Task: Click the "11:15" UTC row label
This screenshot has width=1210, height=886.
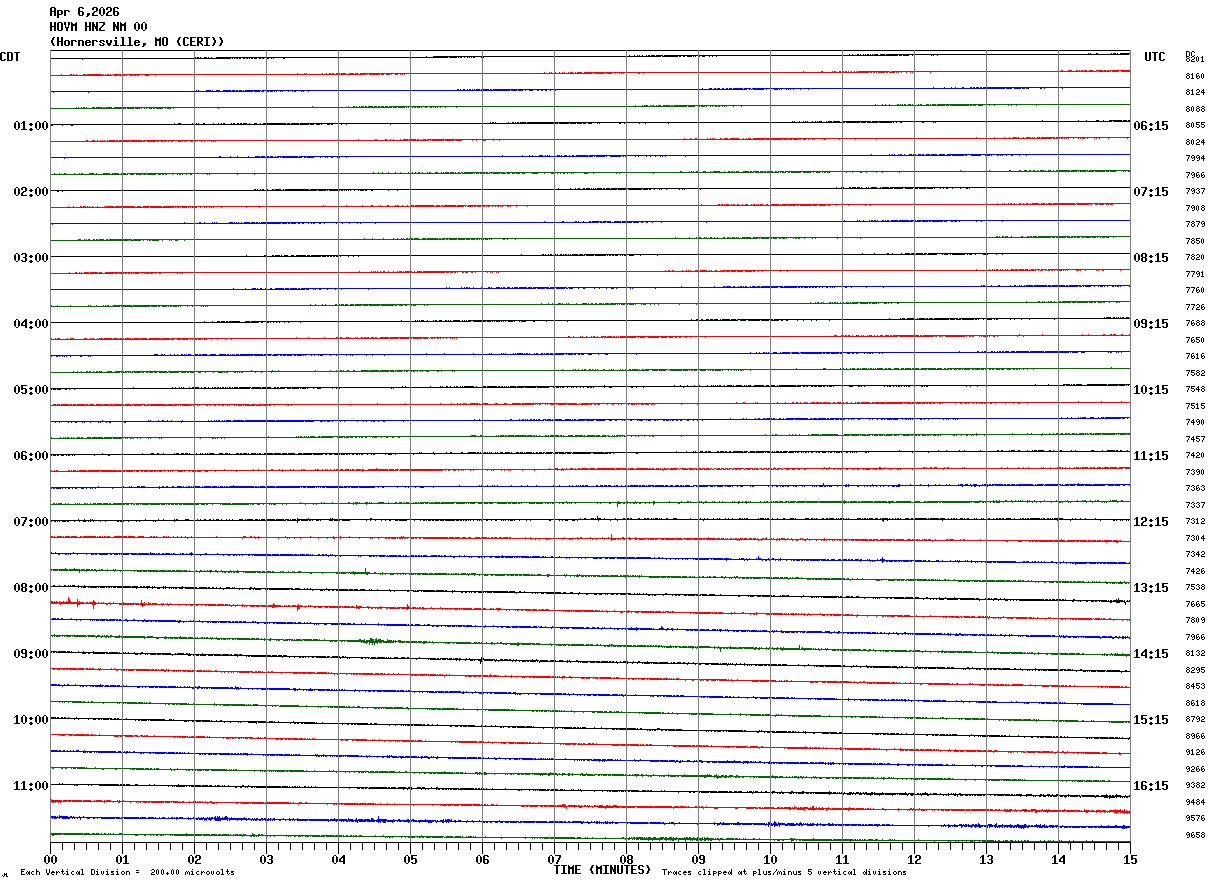Action: coord(1151,456)
